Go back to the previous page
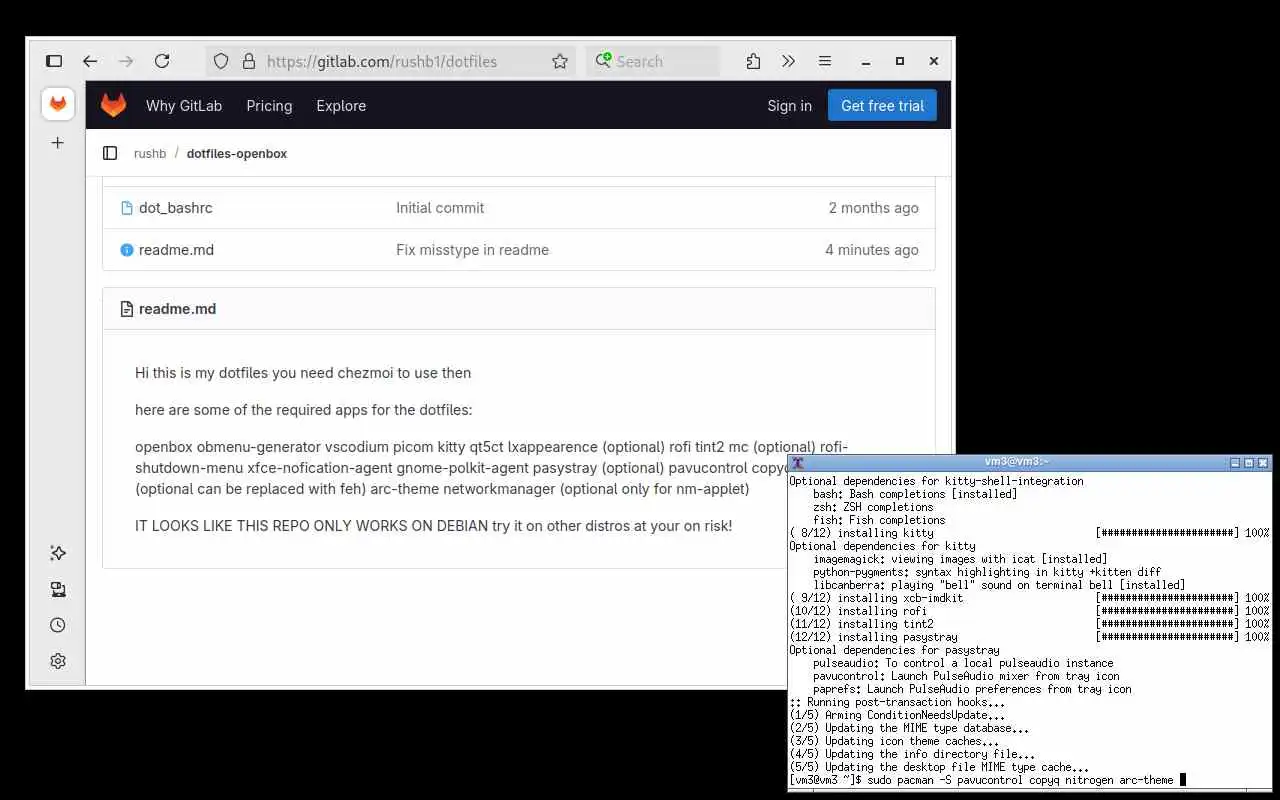1280x800 pixels. pyautogui.click(x=90, y=61)
